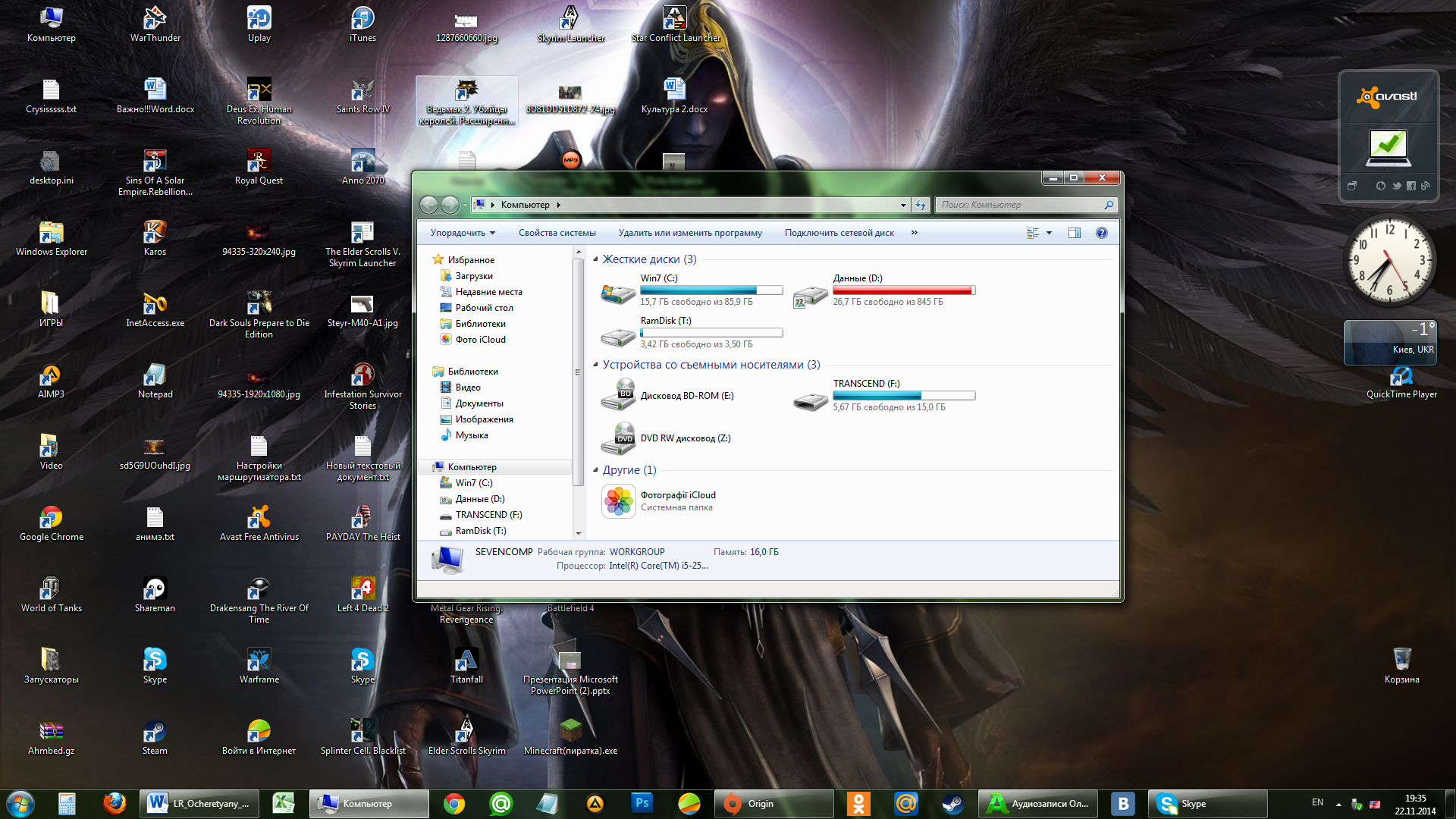Click the Поиск: Компьютер search field
This screenshot has width=1456, height=819.
point(1025,205)
